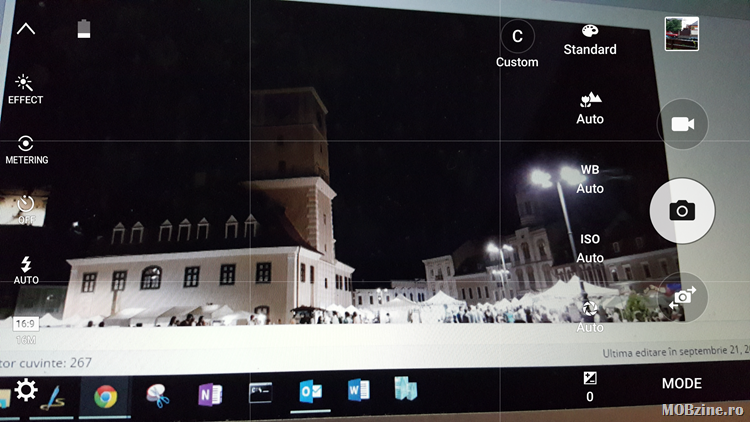Image resolution: width=750 pixels, height=422 pixels.
Task: Open the METERING mode setting
Action: tap(26, 149)
